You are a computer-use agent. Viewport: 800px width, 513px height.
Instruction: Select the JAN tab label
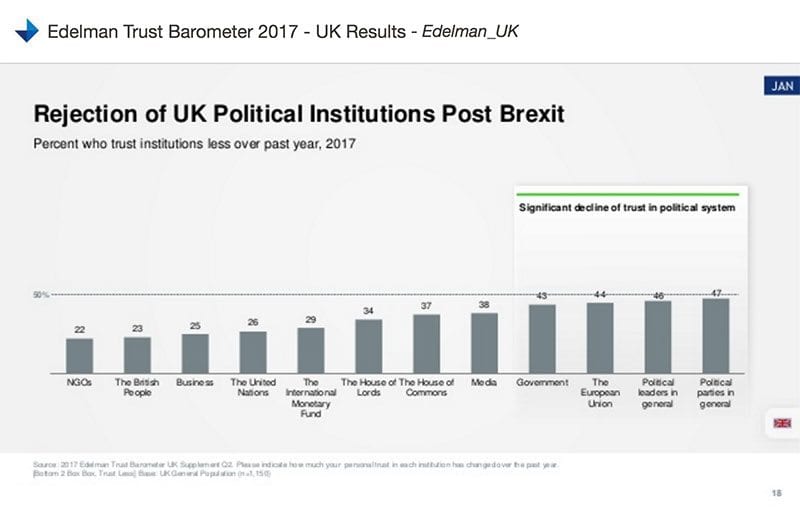pyautogui.click(x=782, y=86)
